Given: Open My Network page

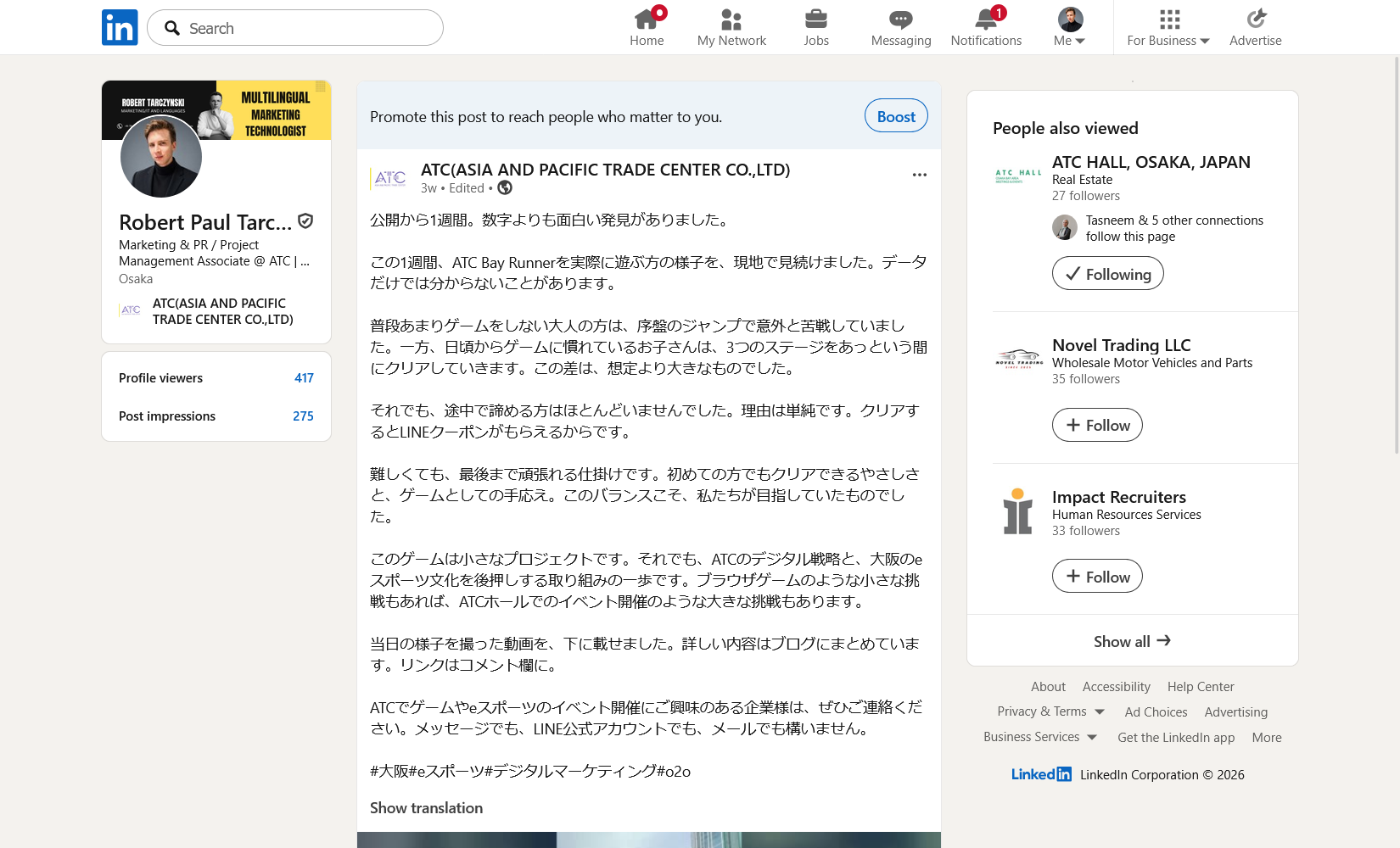Looking at the screenshot, I should pyautogui.click(x=731, y=27).
